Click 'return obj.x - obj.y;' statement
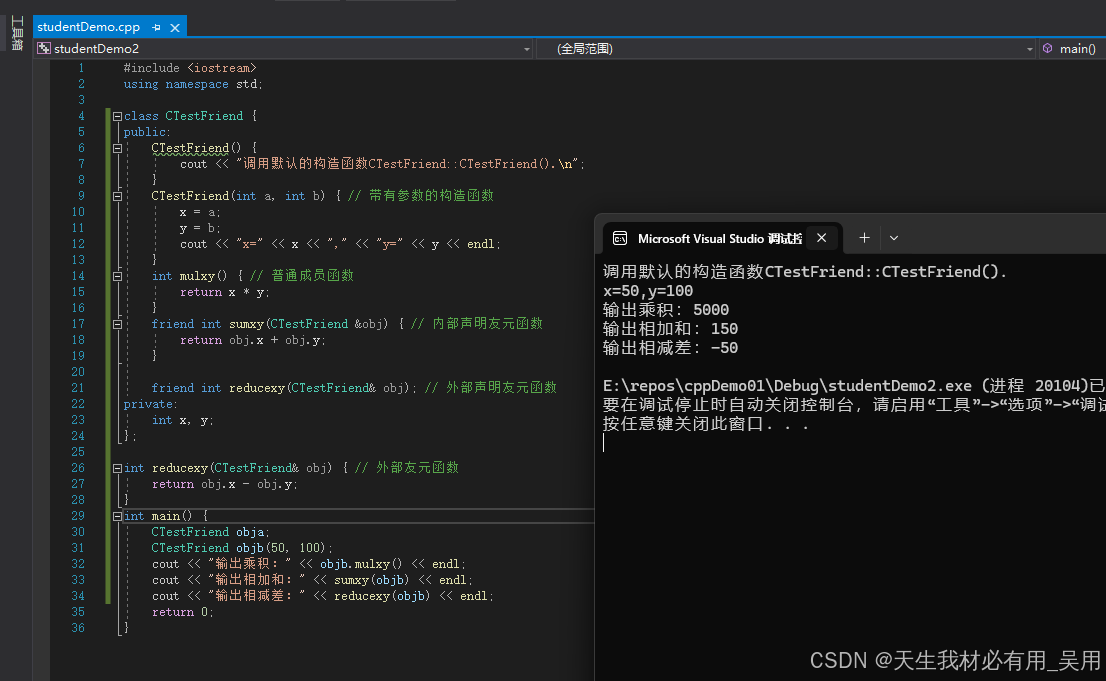1106x681 pixels. pyautogui.click(x=224, y=484)
